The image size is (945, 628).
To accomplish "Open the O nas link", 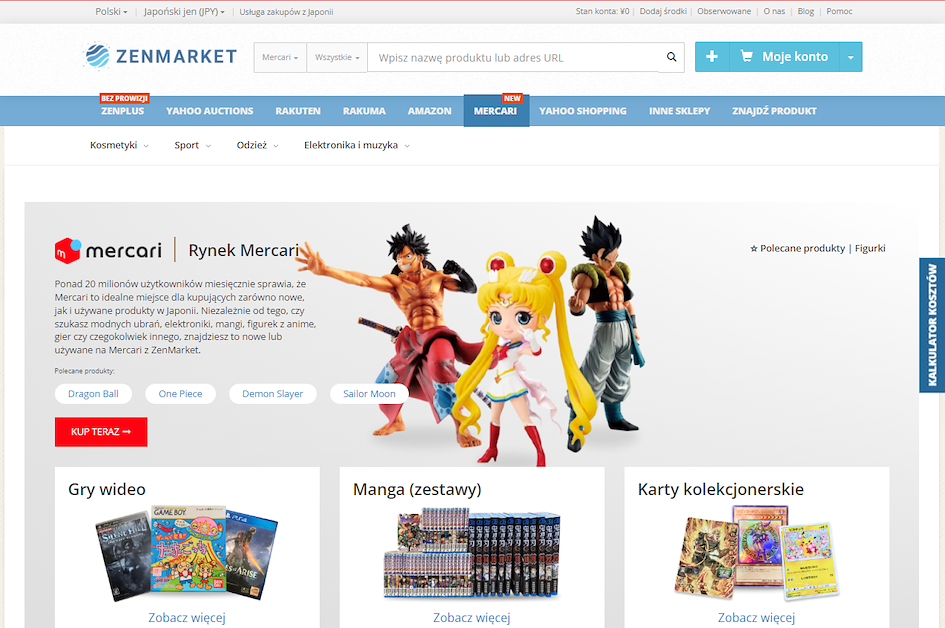I will tap(774, 11).
